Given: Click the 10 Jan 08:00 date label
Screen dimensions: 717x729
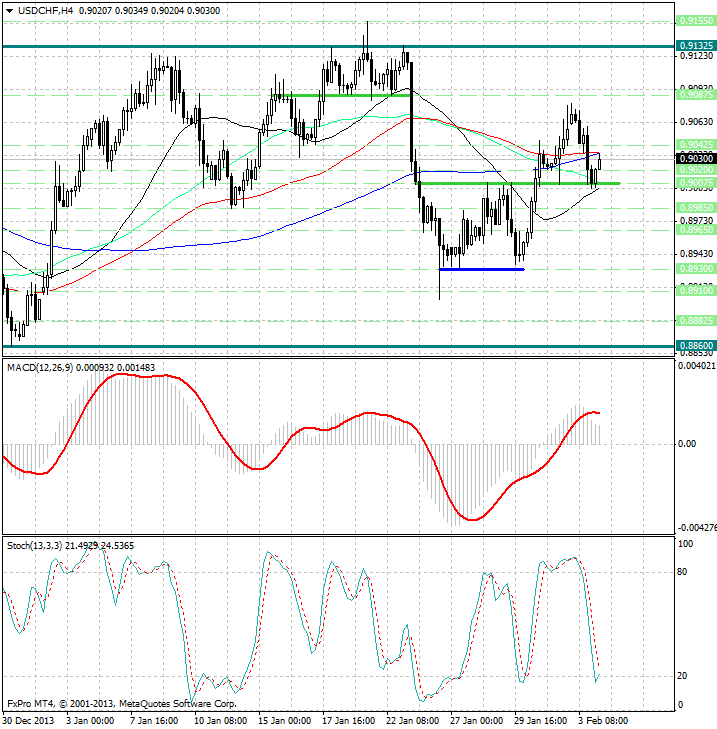Looking at the screenshot, I should pos(220,721).
